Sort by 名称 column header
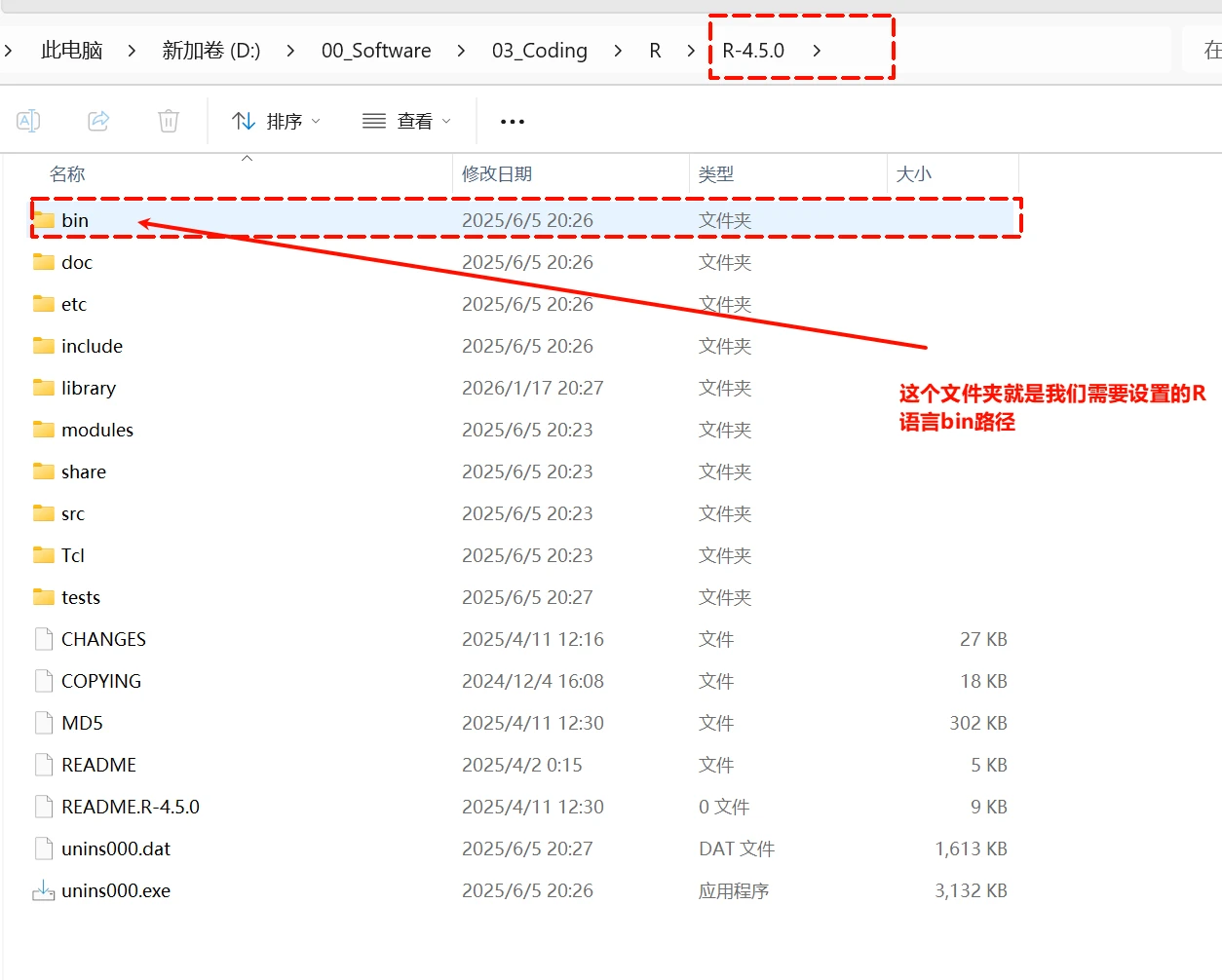This screenshot has width=1222, height=980. 68,174
